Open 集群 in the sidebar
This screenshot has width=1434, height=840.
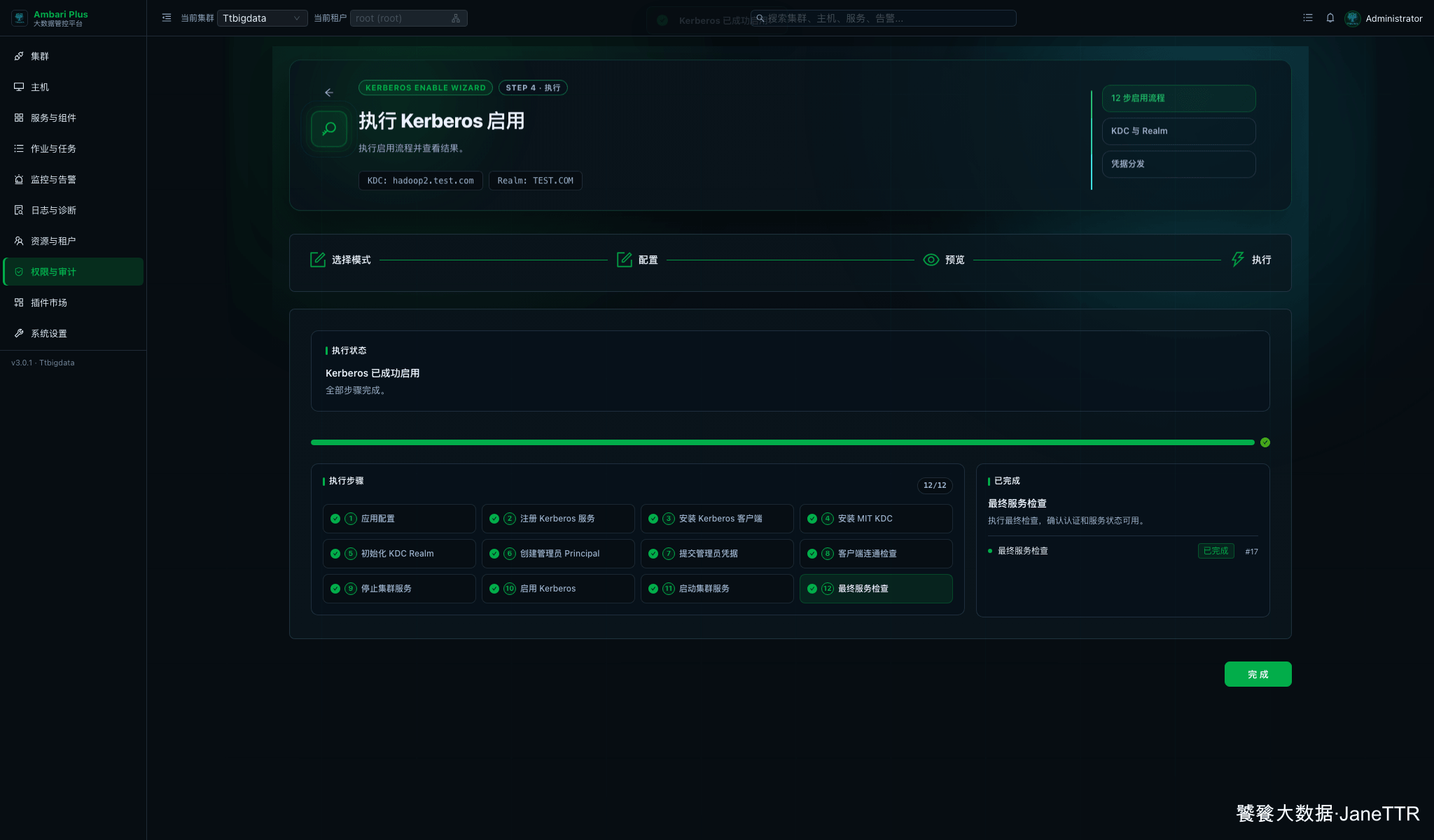[x=73, y=56]
